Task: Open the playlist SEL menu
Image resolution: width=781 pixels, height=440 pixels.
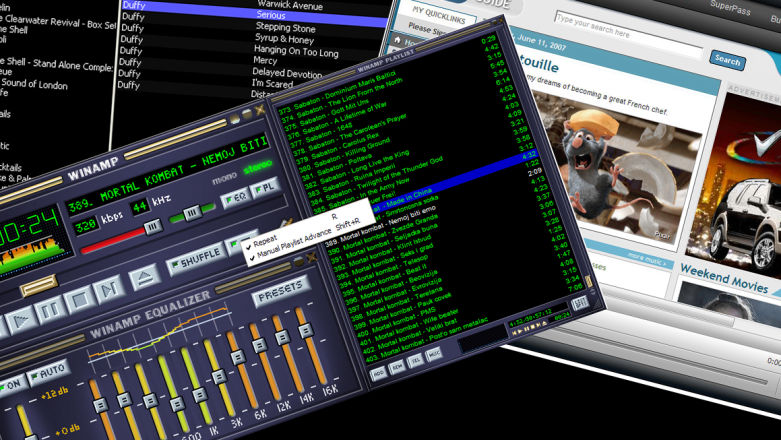Action: 415,361
